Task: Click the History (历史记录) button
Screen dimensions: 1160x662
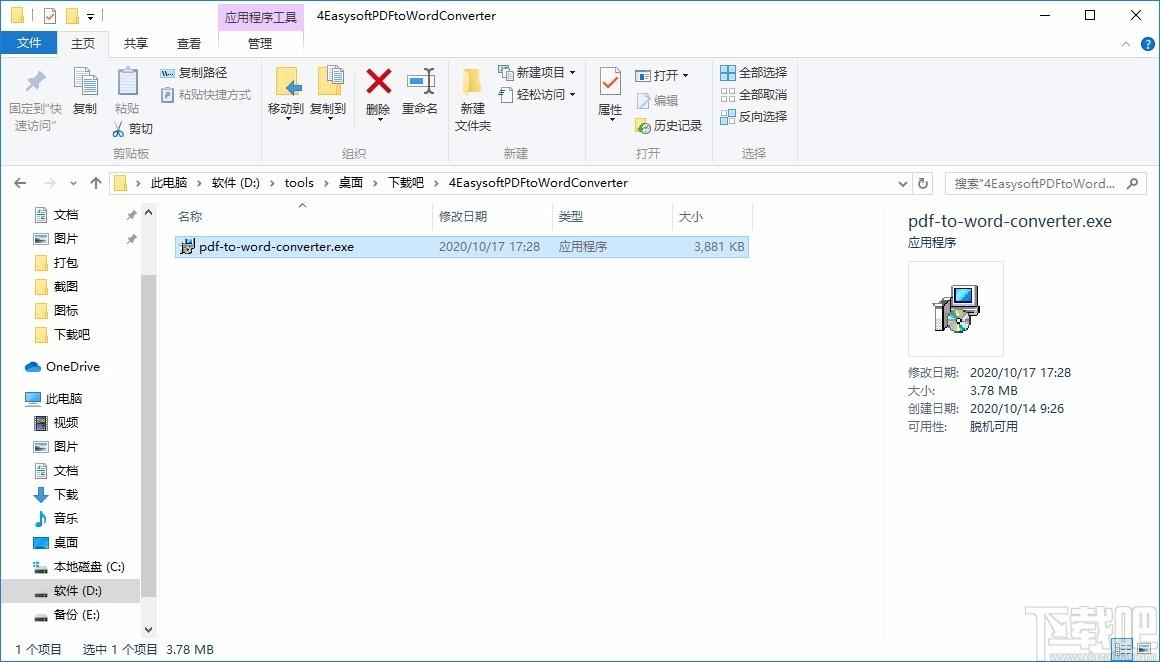Action: coord(669,126)
